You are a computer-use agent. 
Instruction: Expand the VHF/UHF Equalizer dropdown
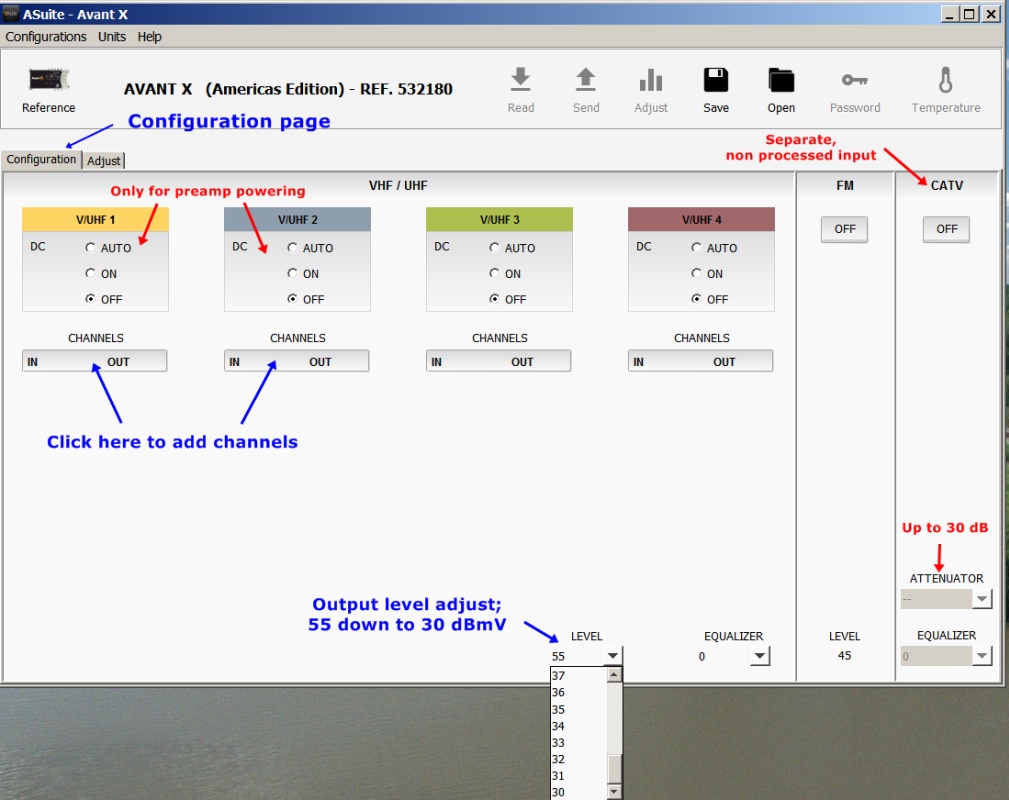(760, 657)
